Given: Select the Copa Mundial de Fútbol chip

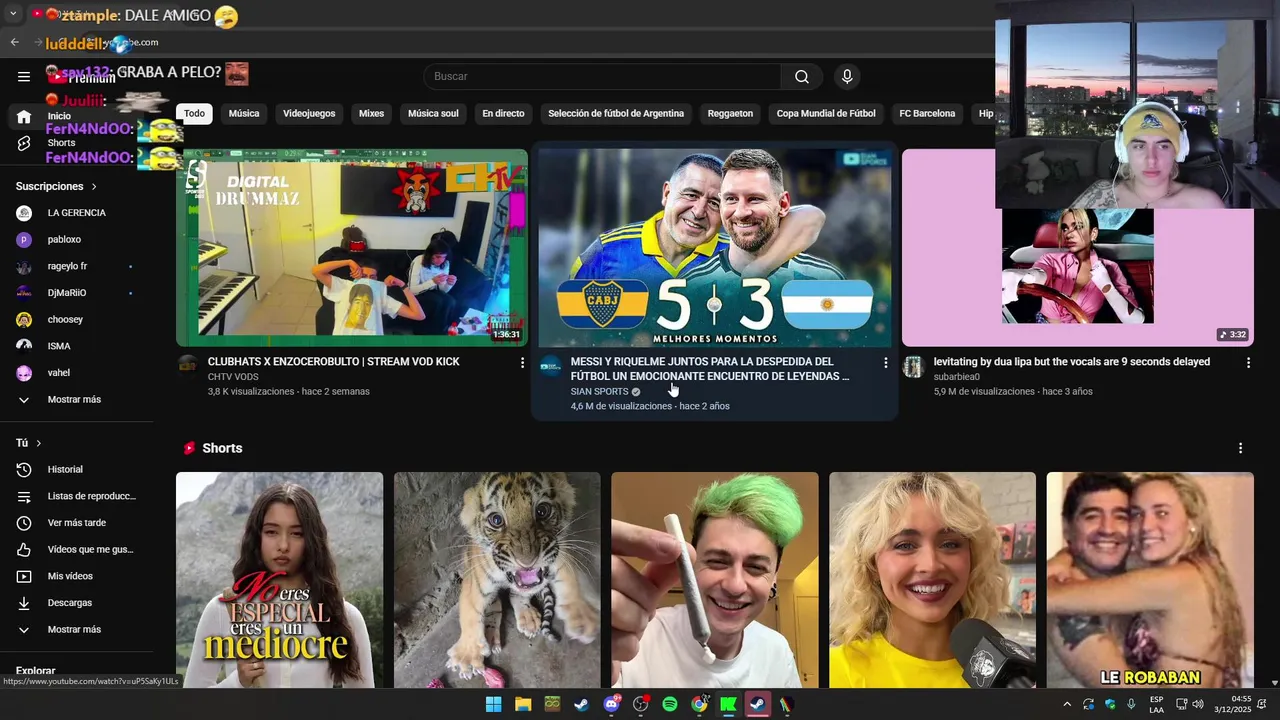Looking at the screenshot, I should tap(826, 114).
